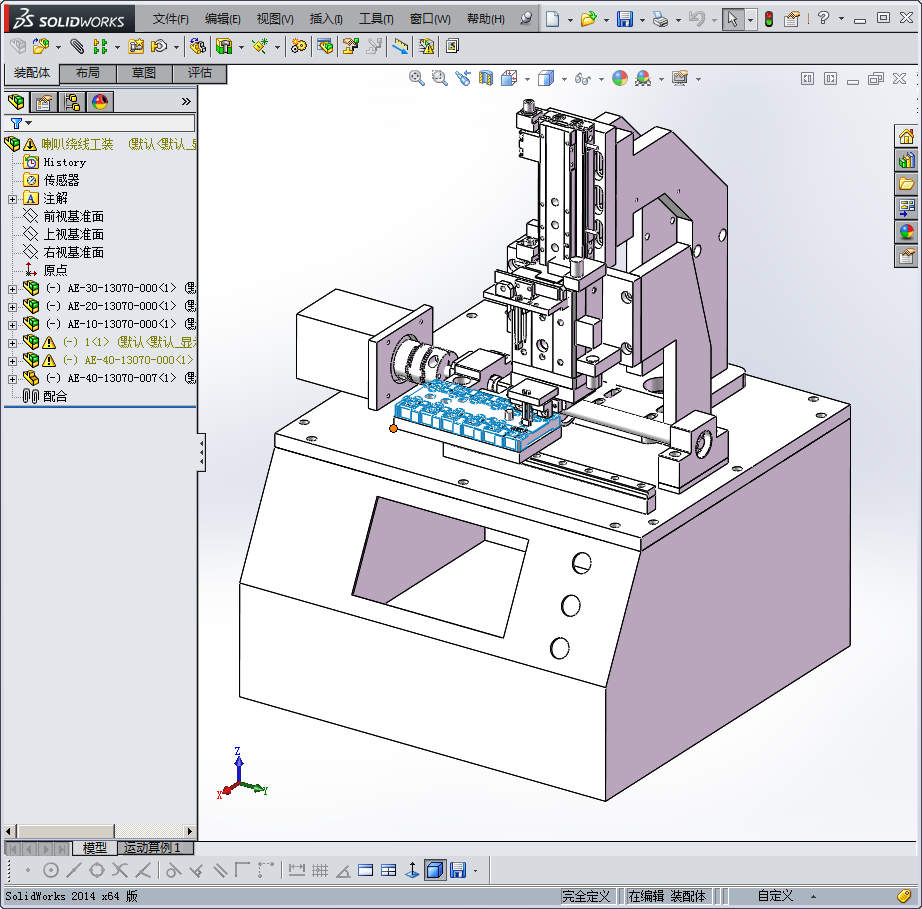Switch to the 评估 tab

pyautogui.click(x=200, y=73)
